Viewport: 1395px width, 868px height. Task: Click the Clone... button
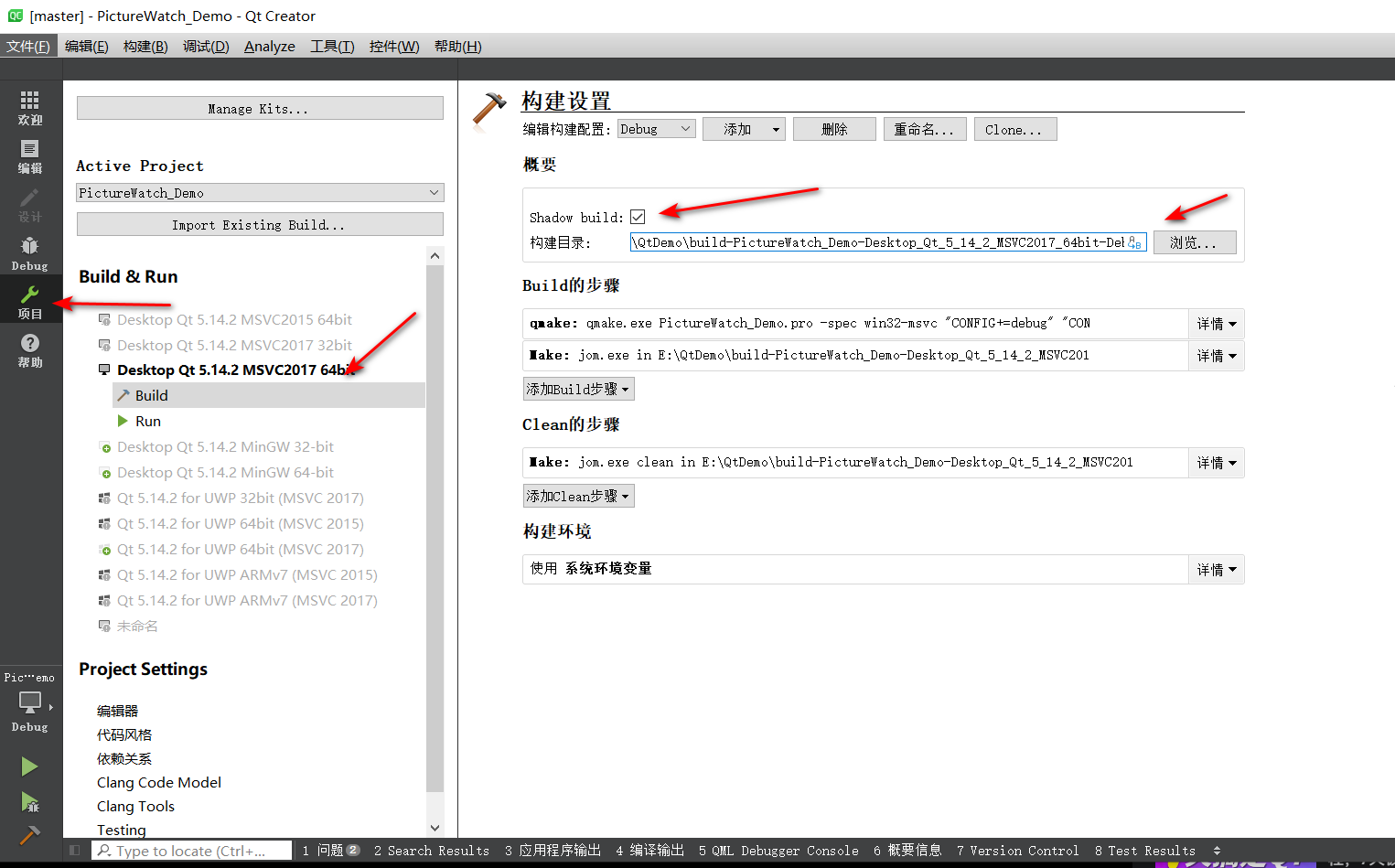tap(1015, 129)
